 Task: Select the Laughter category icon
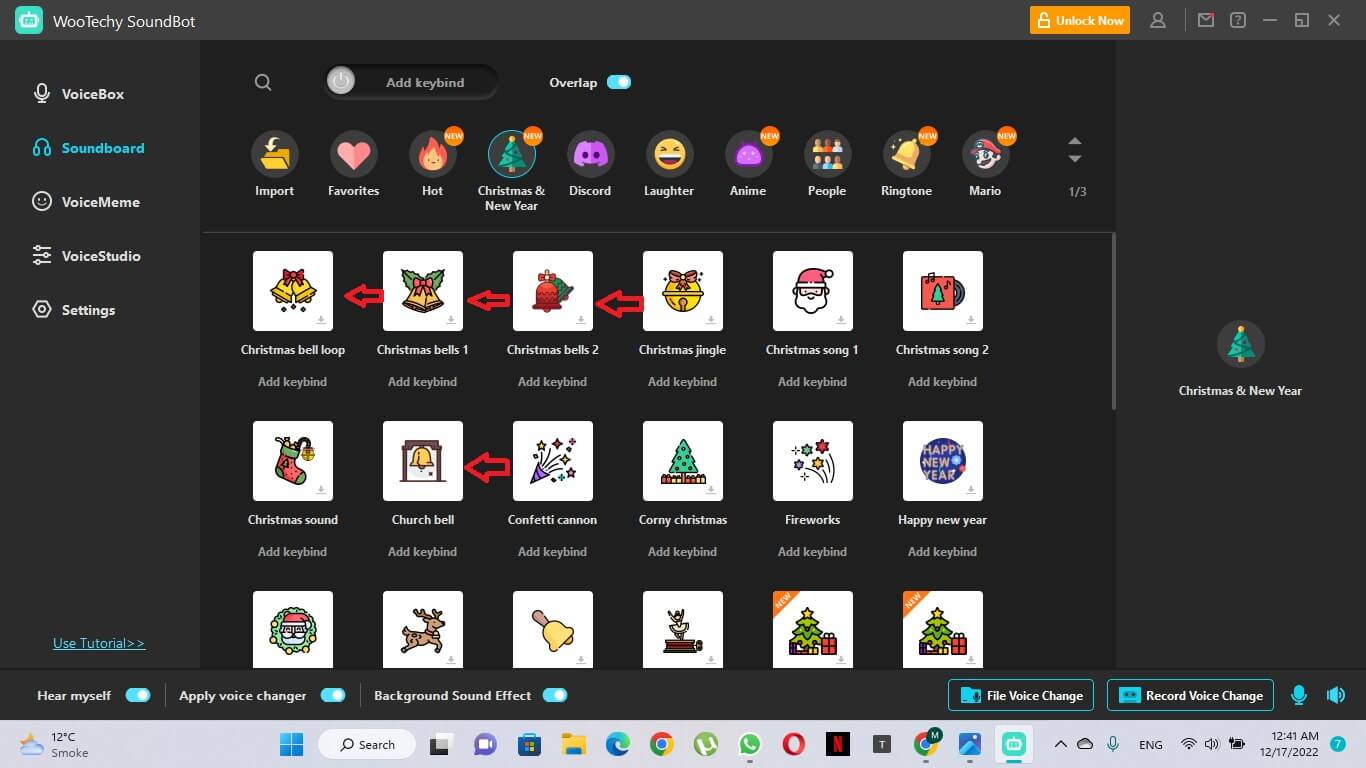coord(669,155)
